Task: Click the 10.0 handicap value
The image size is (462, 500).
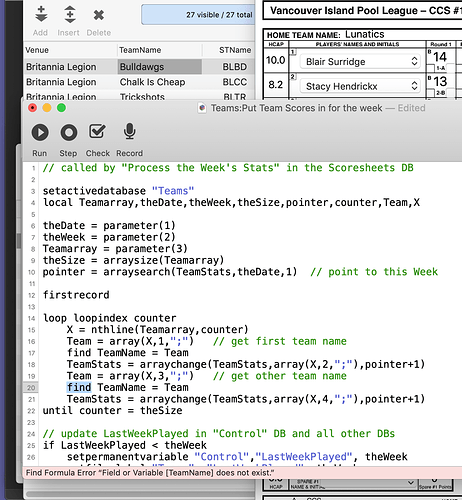Action: 276,60
